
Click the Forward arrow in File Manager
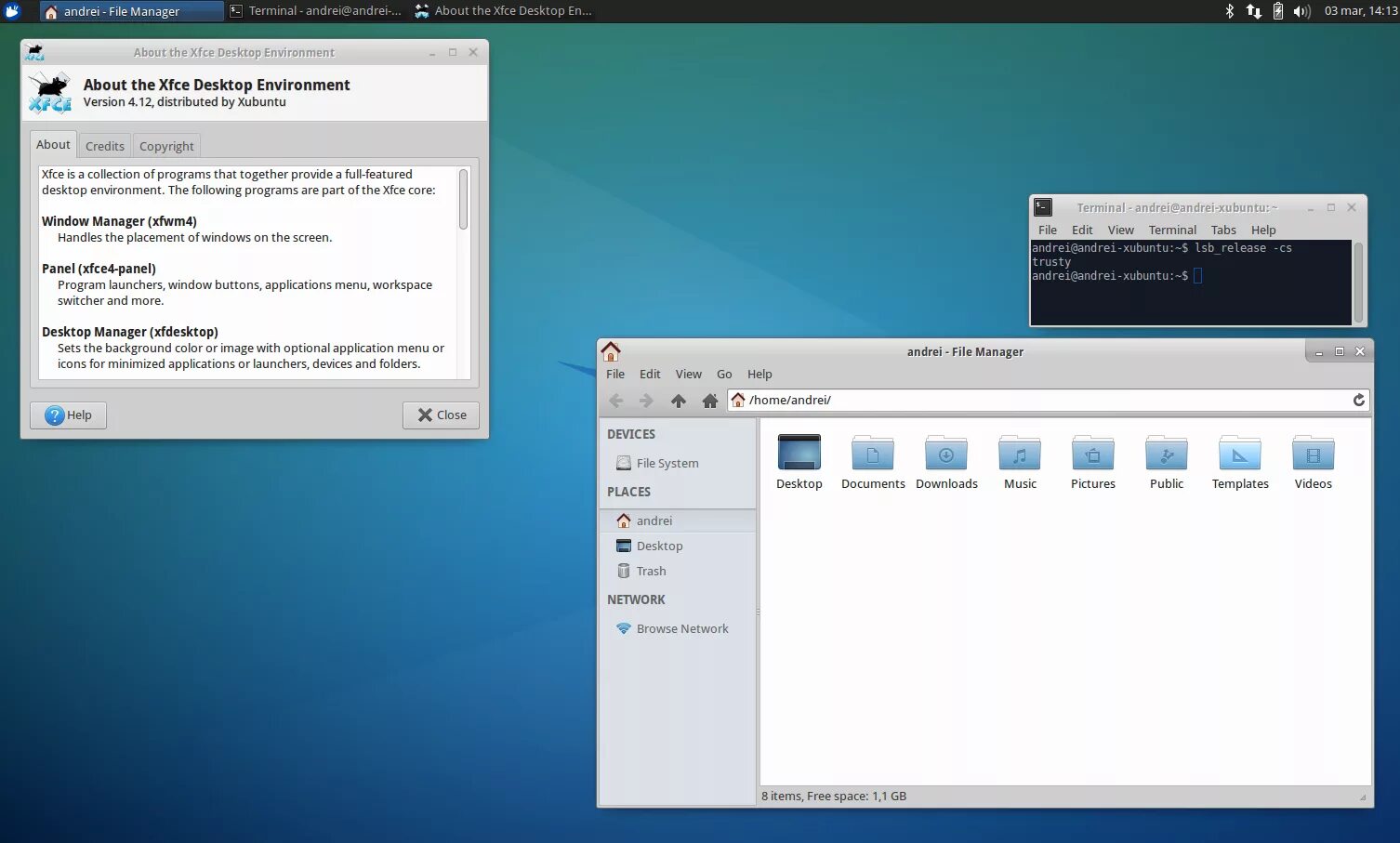(x=646, y=401)
